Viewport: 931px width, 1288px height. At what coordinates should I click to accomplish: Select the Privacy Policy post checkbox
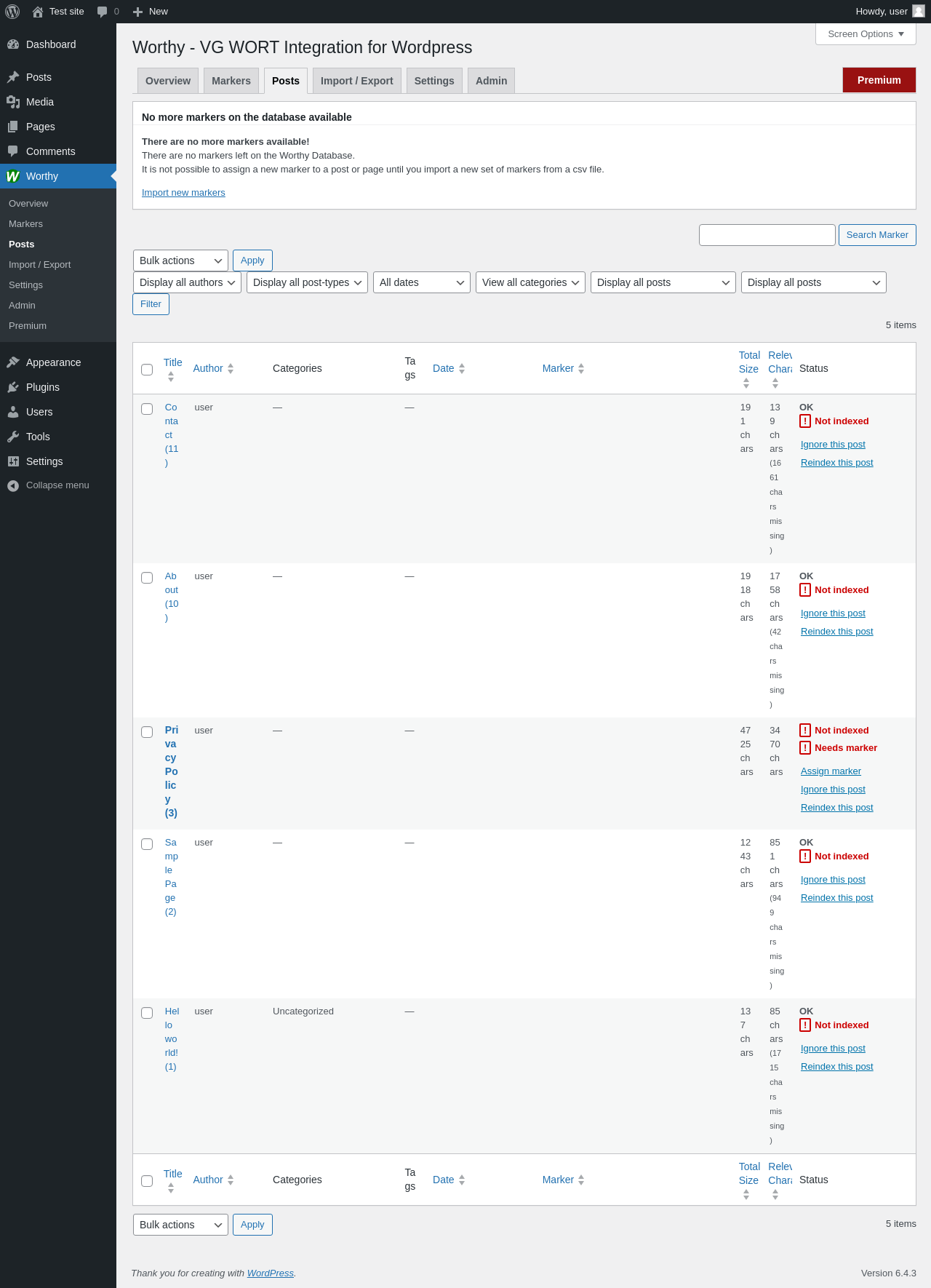pos(147,732)
